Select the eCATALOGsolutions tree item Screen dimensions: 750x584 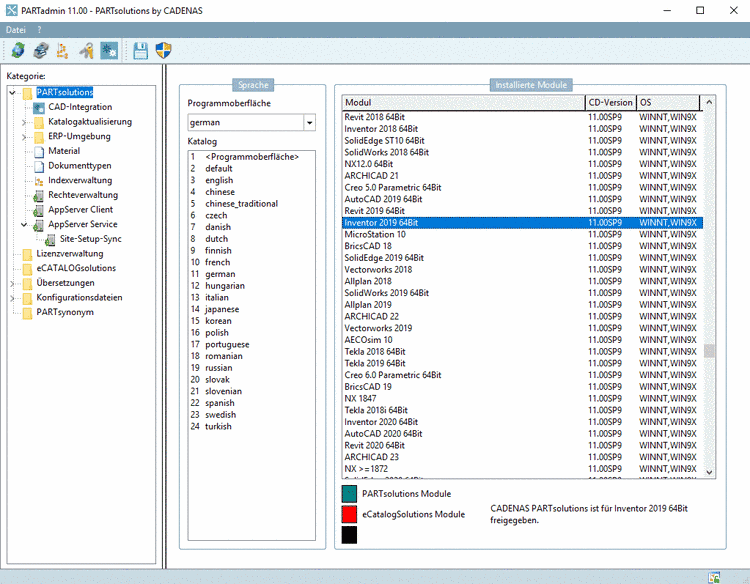(x=76, y=268)
